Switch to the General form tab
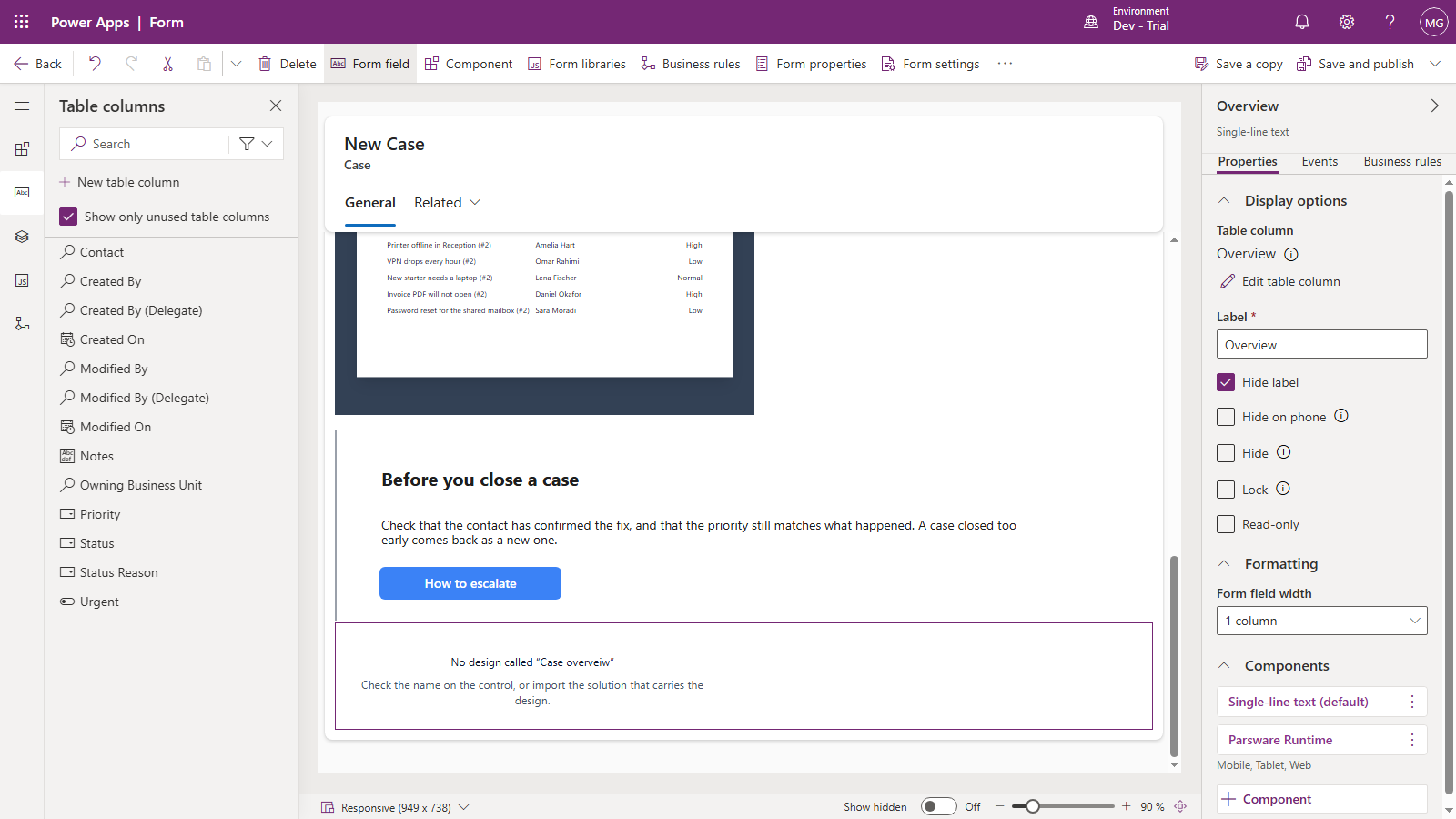 (x=370, y=202)
